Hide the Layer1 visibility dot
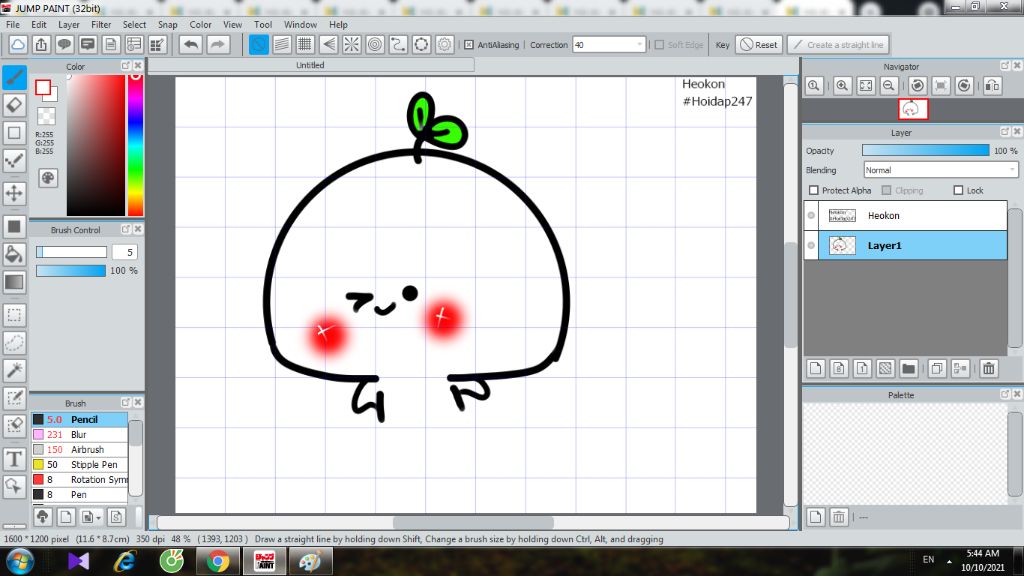Viewport: 1024px width, 576px height. click(811, 246)
